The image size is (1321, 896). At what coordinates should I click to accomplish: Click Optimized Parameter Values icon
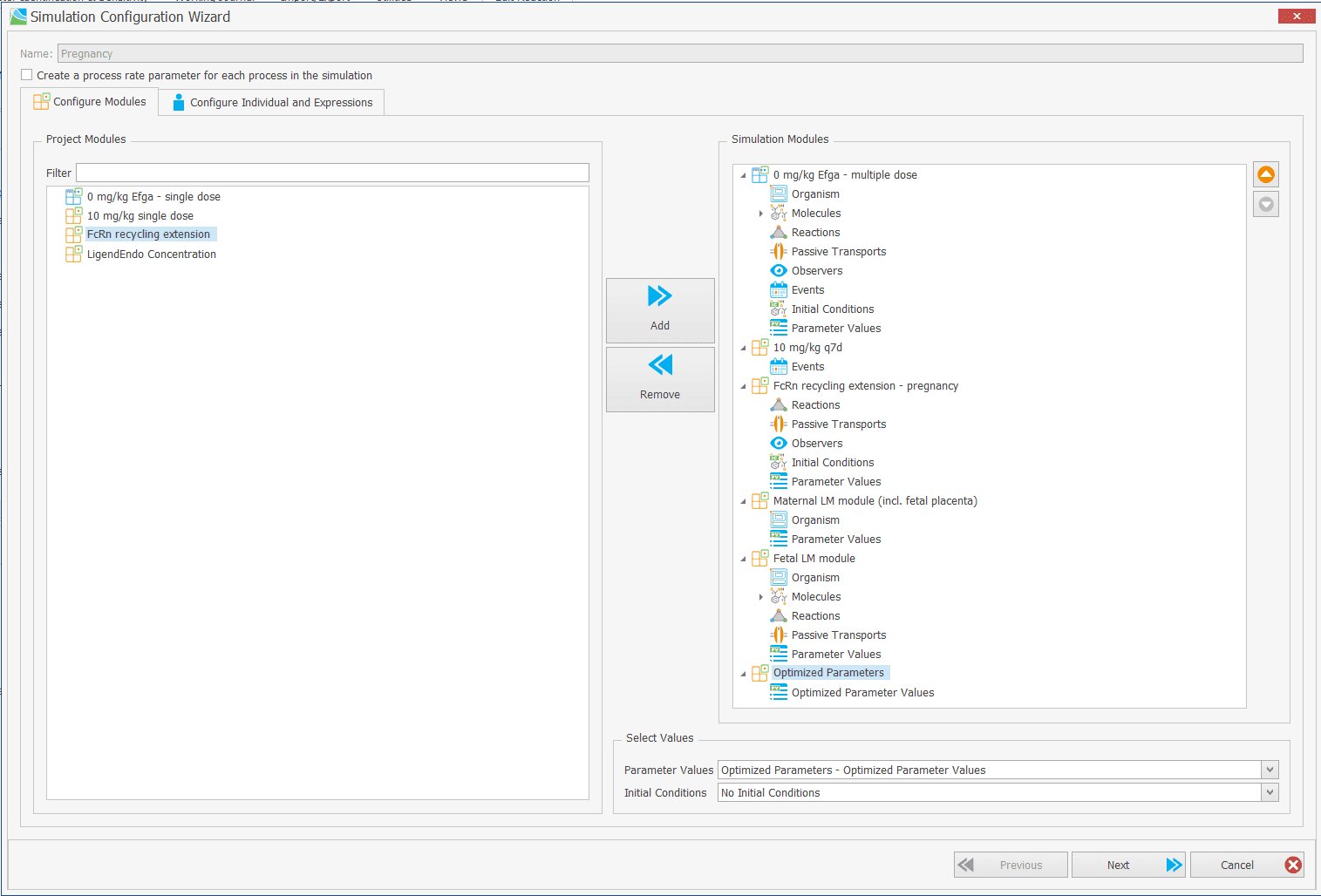point(779,693)
